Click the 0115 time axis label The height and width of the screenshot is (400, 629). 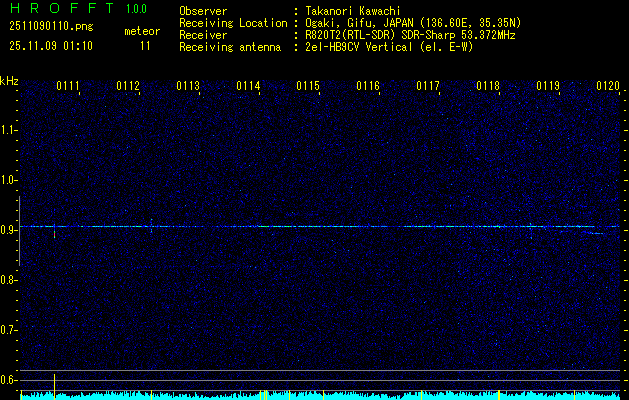[308, 86]
